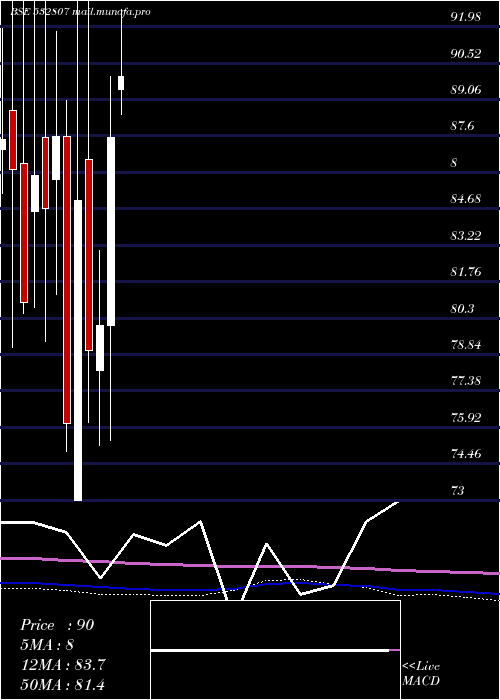Click the 74.46 price axis label
Image resolution: width=500 pixels, height=700 pixels.
pyautogui.click(x=466, y=454)
